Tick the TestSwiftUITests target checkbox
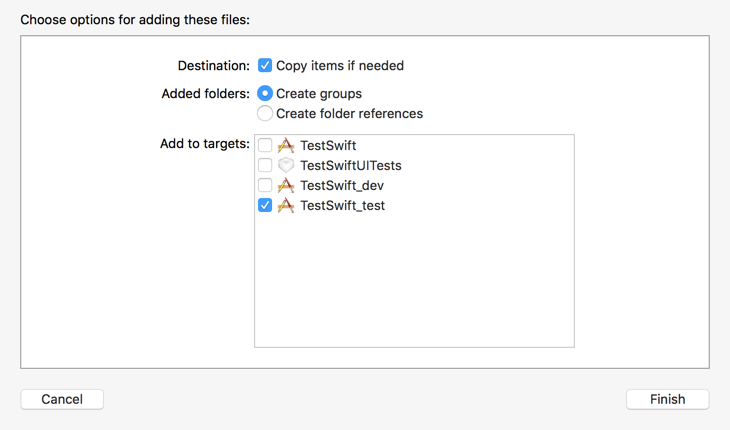730x430 pixels. 265,165
